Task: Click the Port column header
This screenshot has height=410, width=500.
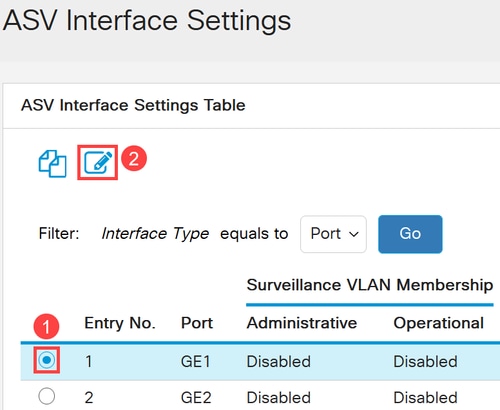Action: click(x=197, y=323)
